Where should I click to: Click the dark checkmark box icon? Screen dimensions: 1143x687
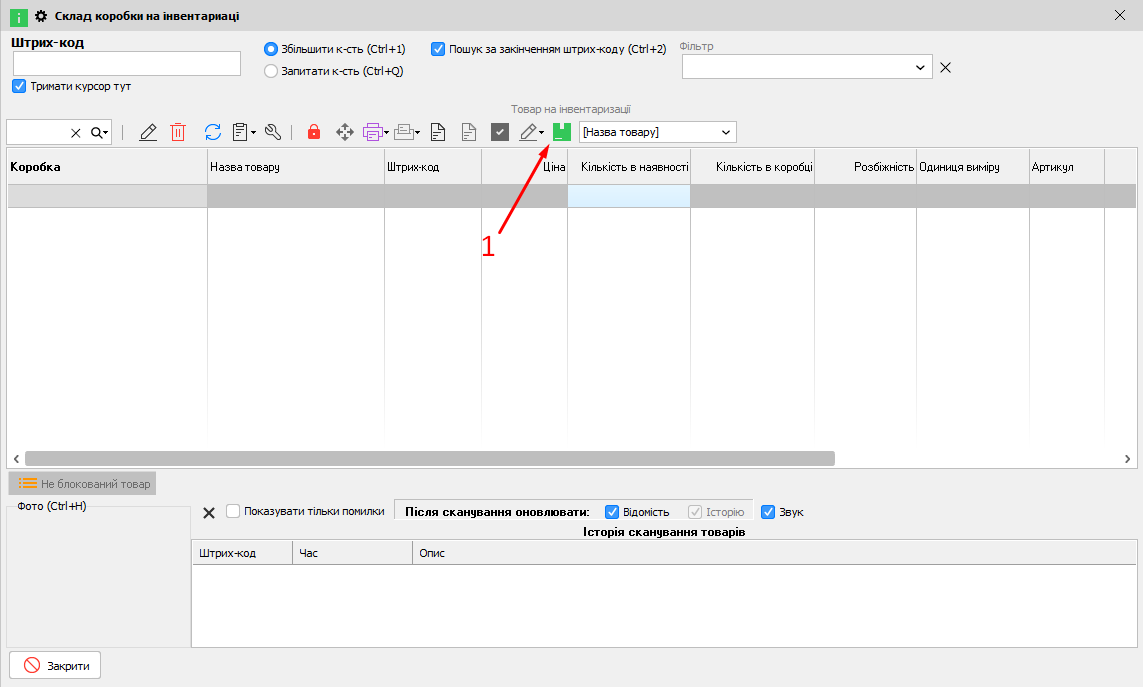(500, 132)
